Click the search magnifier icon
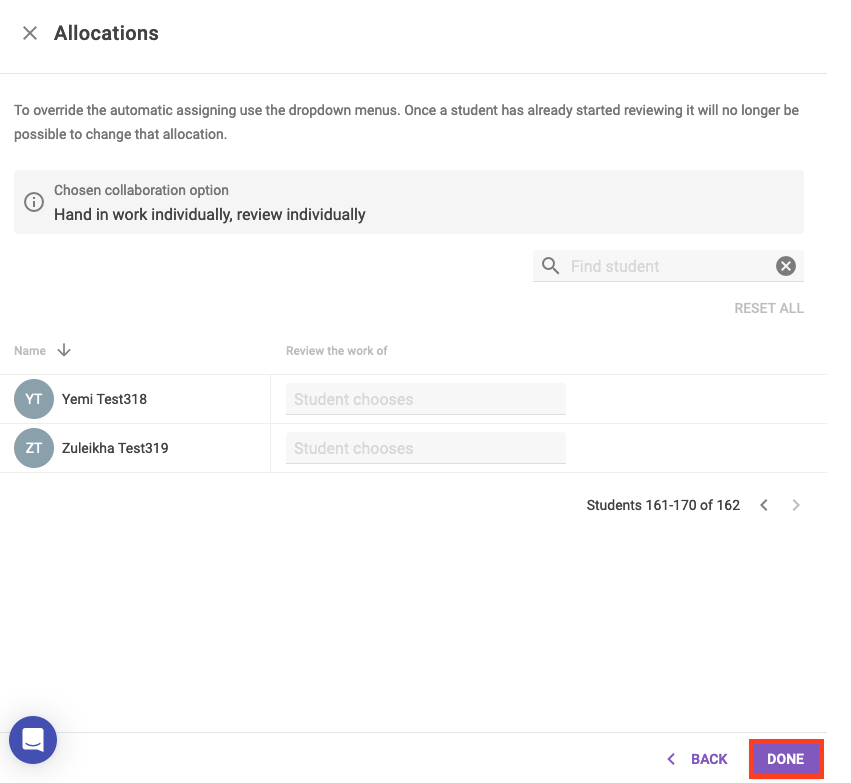The image size is (851, 783). coord(550,266)
